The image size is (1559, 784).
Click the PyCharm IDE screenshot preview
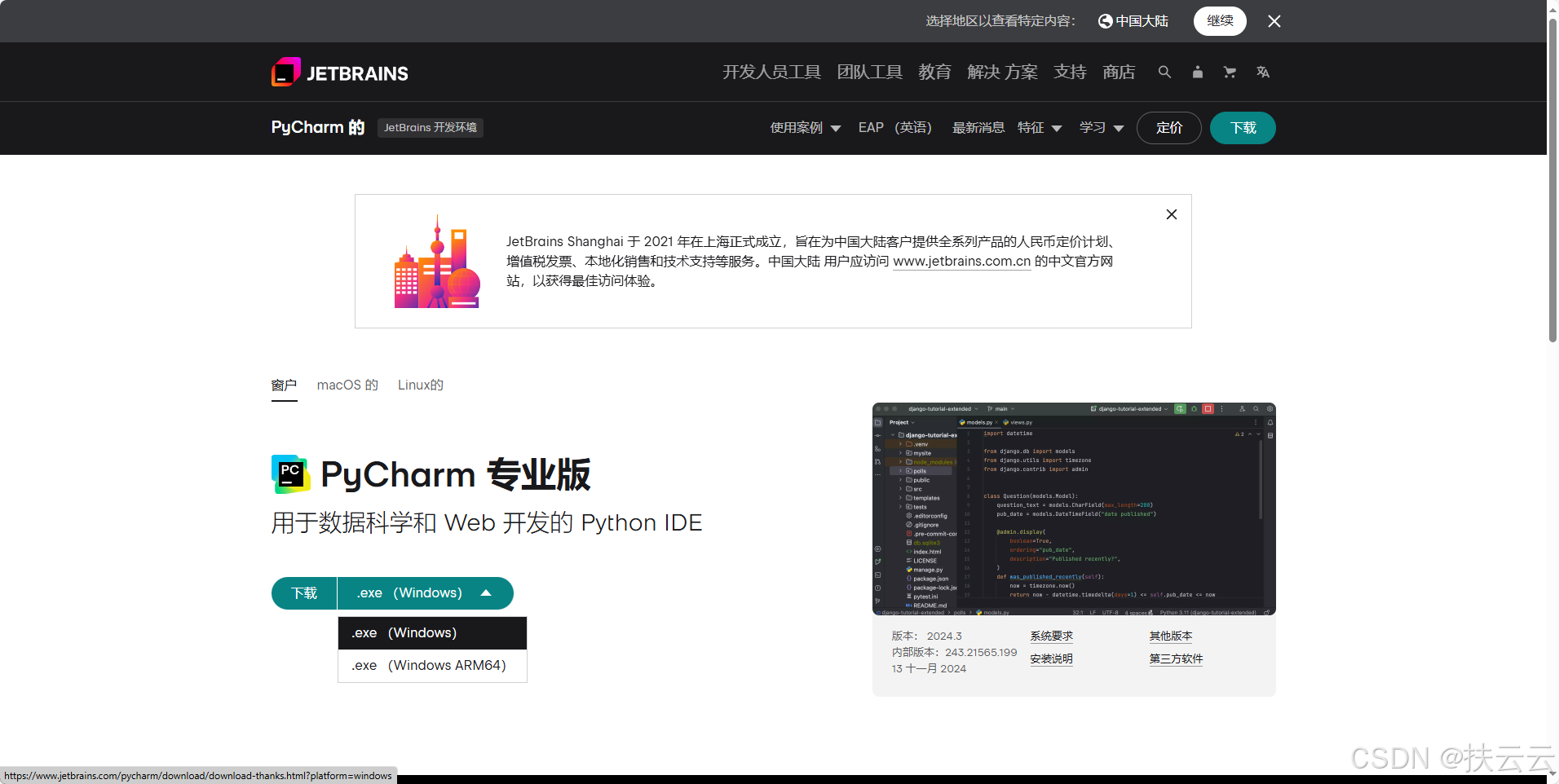point(1074,509)
